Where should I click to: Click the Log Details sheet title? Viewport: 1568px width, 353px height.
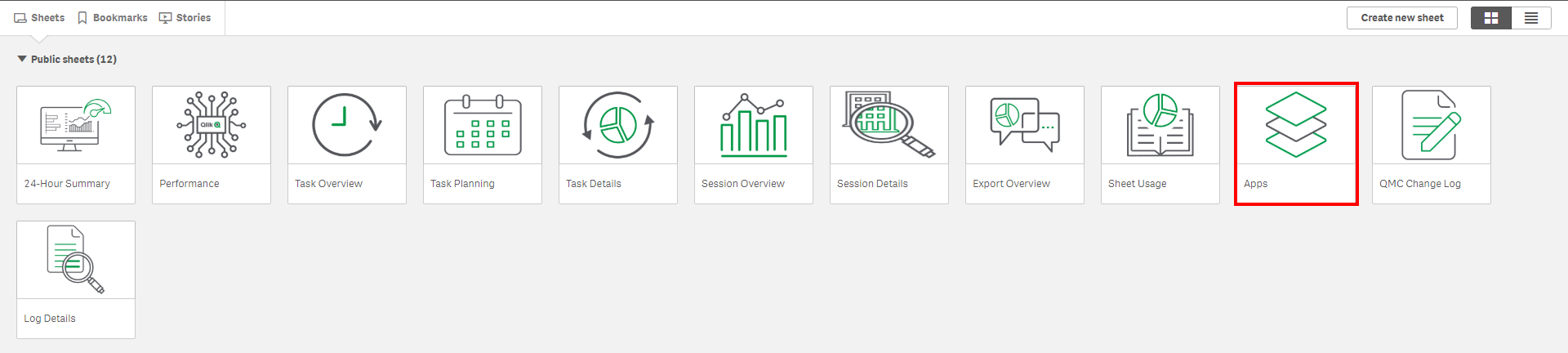(50, 319)
